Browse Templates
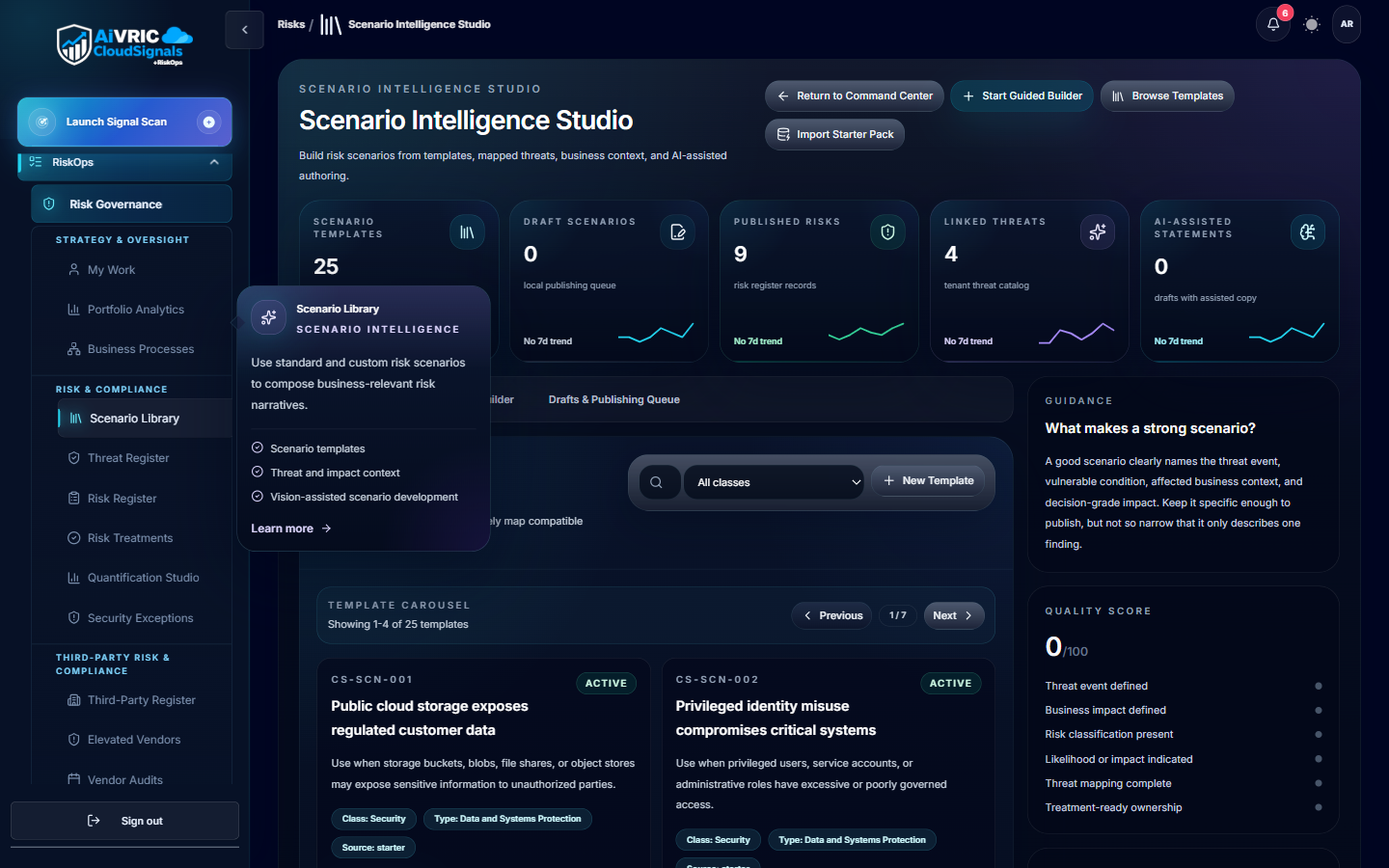Image resolution: width=1389 pixels, height=868 pixels. [1167, 95]
